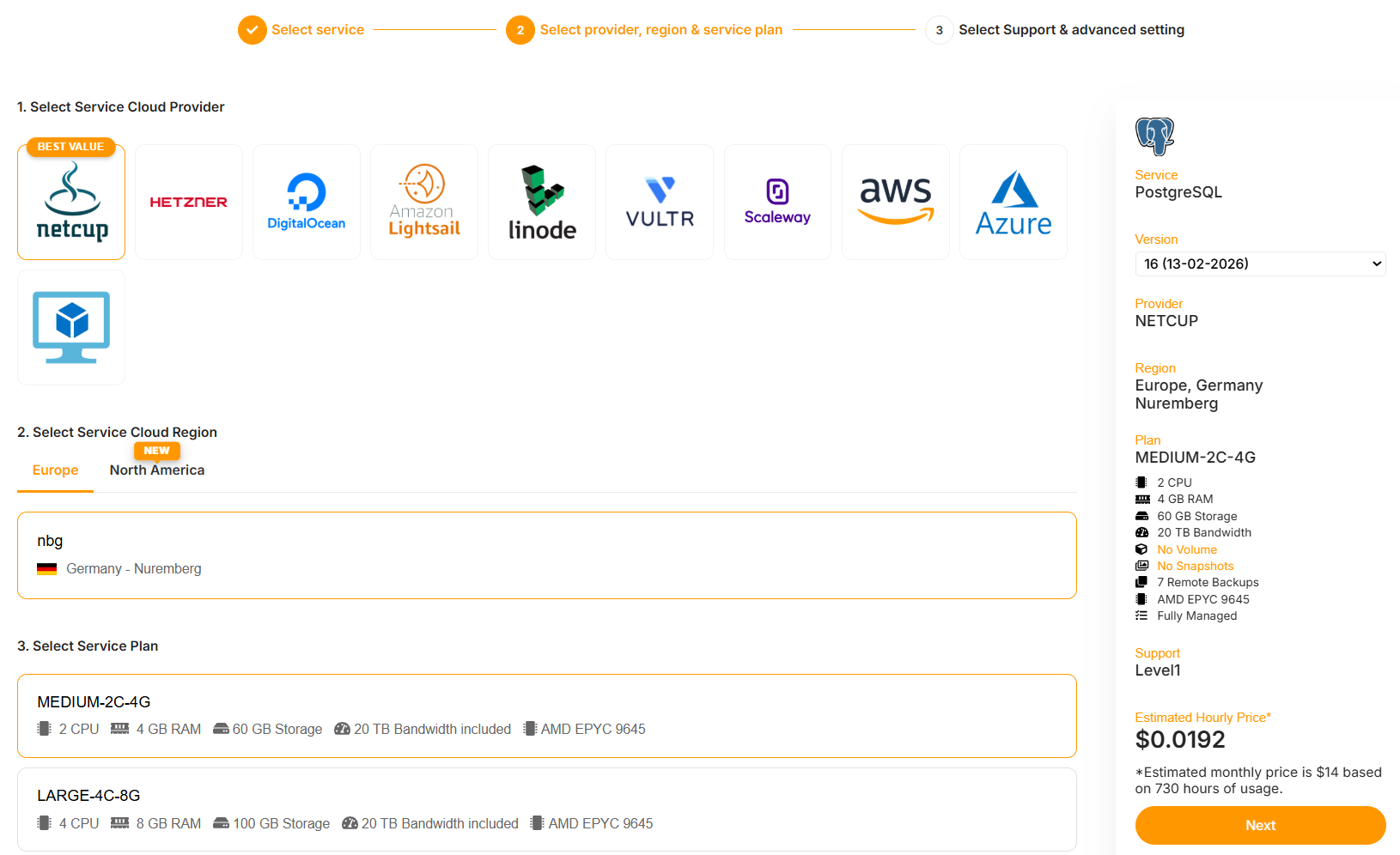The width and height of the screenshot is (1400, 855).
Task: Click the "NETCUP" provider value in summary
Action: [x=1166, y=321]
